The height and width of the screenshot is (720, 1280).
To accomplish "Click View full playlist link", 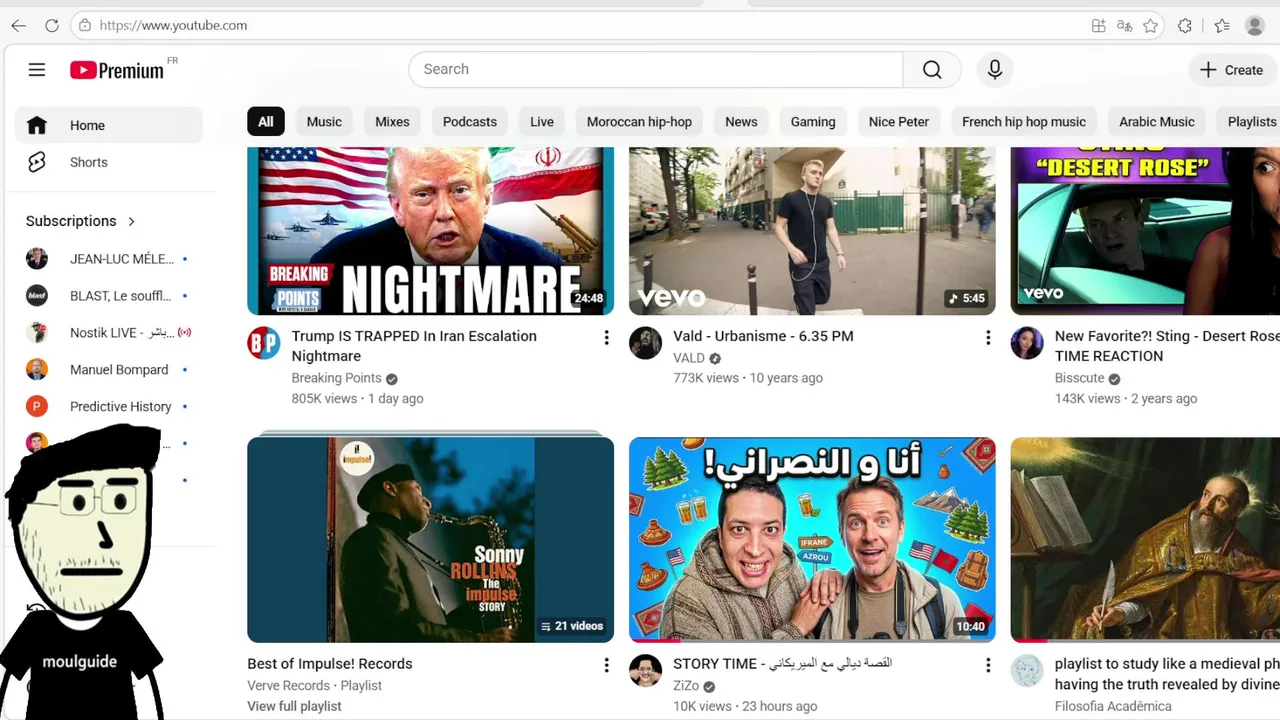I will 294,706.
